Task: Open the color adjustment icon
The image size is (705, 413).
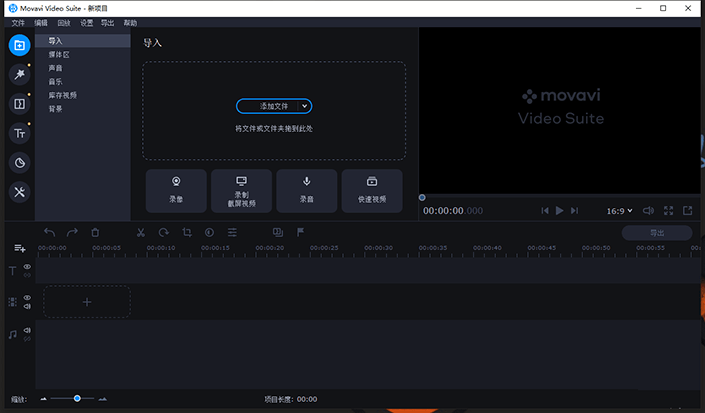Action: click(x=209, y=232)
